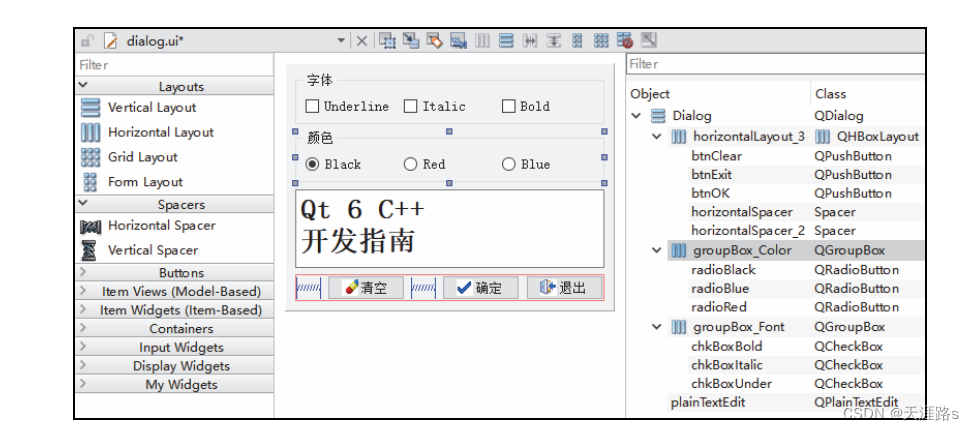Click the 清空 button on form
This screenshot has height=430, width=974.
(366, 288)
